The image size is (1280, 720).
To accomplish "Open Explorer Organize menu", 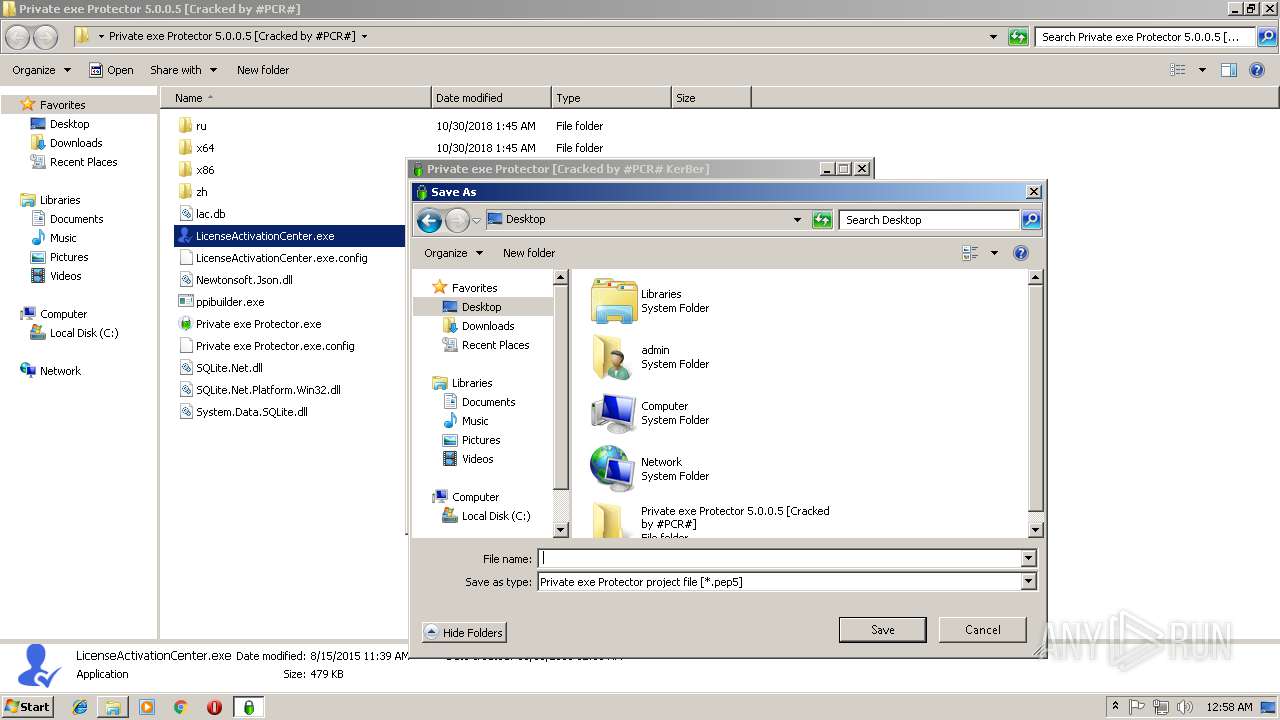I will click(x=41, y=70).
